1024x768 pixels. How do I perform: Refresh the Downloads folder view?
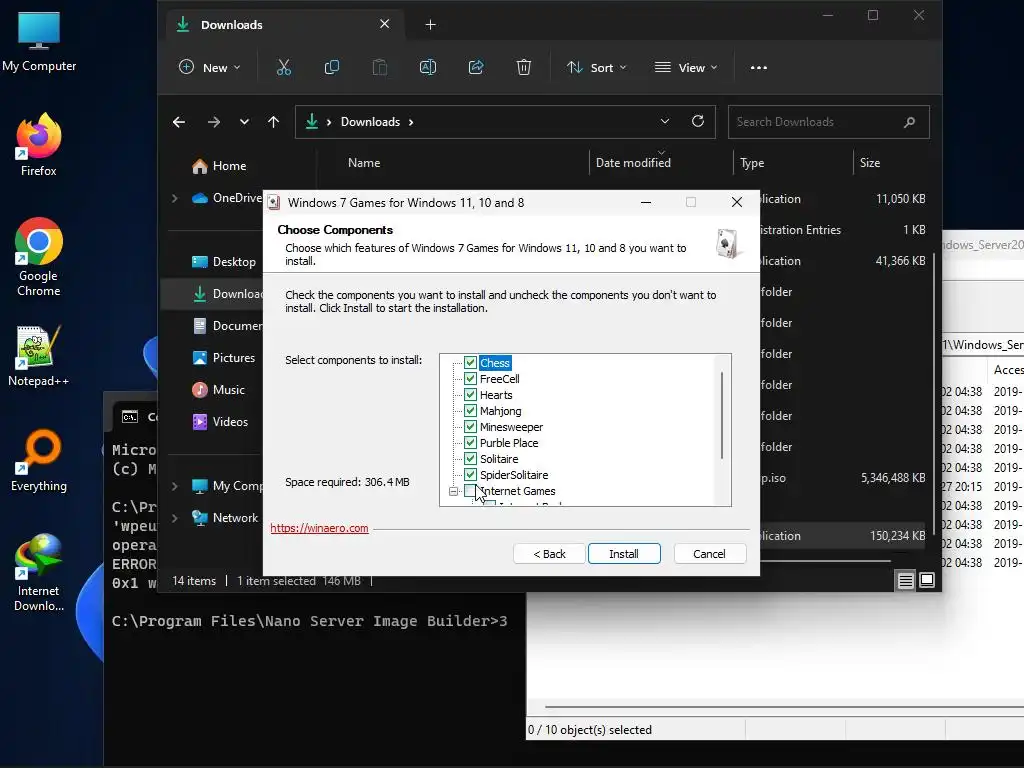[x=697, y=121]
